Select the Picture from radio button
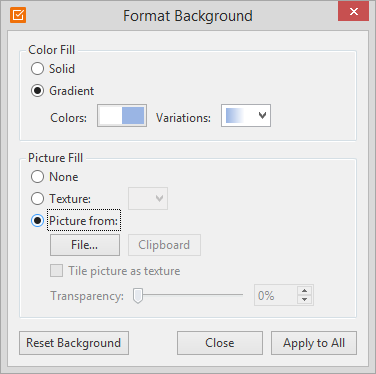 pyautogui.click(x=37, y=221)
